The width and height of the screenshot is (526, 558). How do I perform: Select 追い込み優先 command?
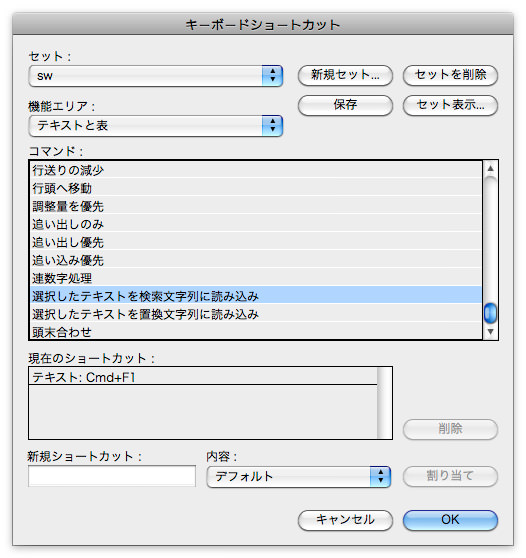[x=256, y=260]
